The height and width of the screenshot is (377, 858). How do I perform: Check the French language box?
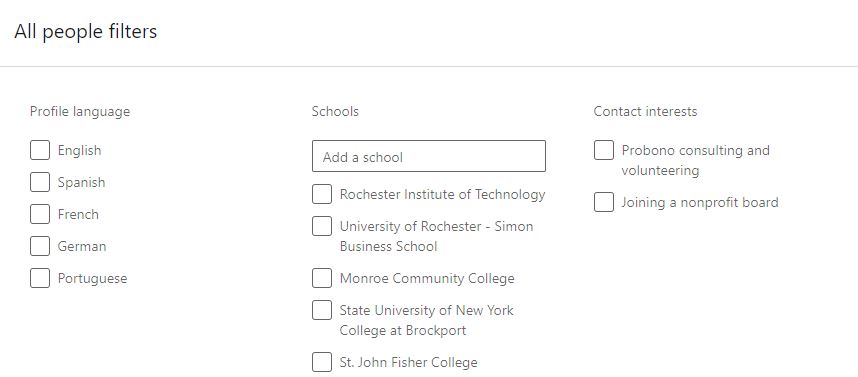point(40,214)
